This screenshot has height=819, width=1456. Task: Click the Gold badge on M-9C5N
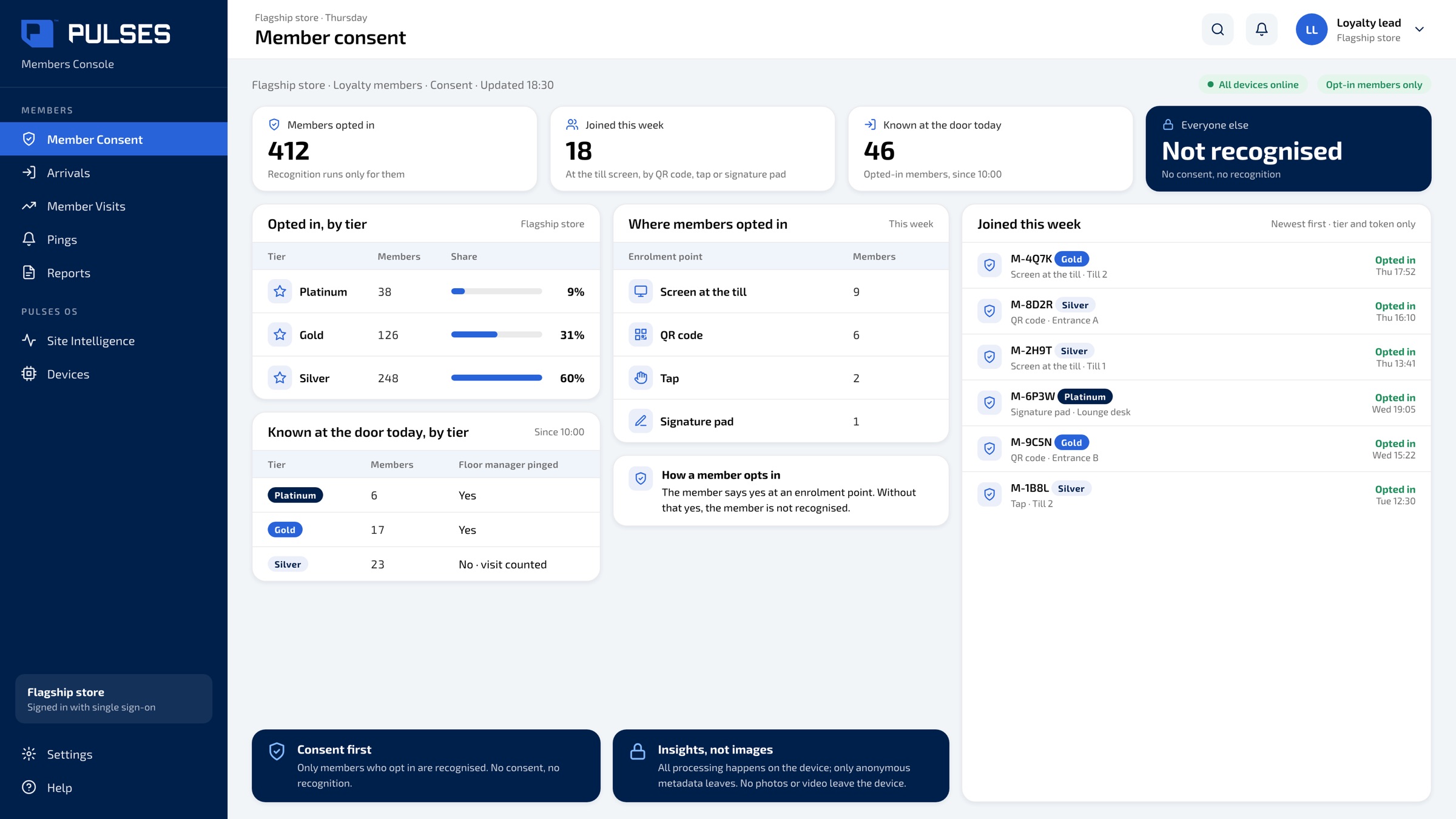coord(1071,442)
